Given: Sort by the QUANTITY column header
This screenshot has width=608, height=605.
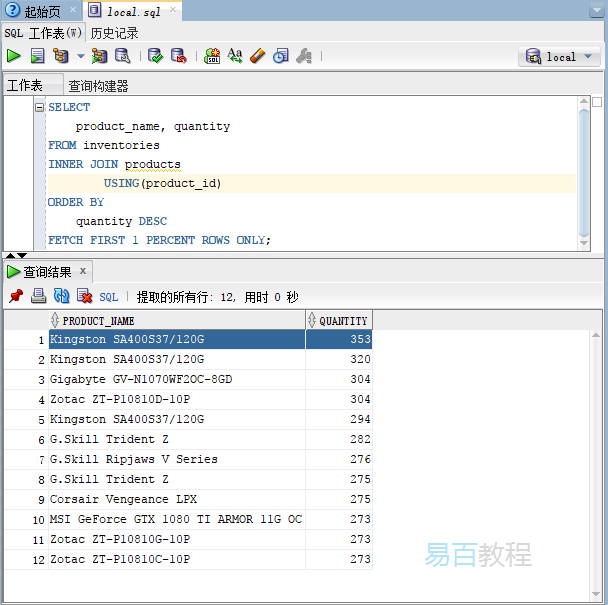Looking at the screenshot, I should 343,321.
